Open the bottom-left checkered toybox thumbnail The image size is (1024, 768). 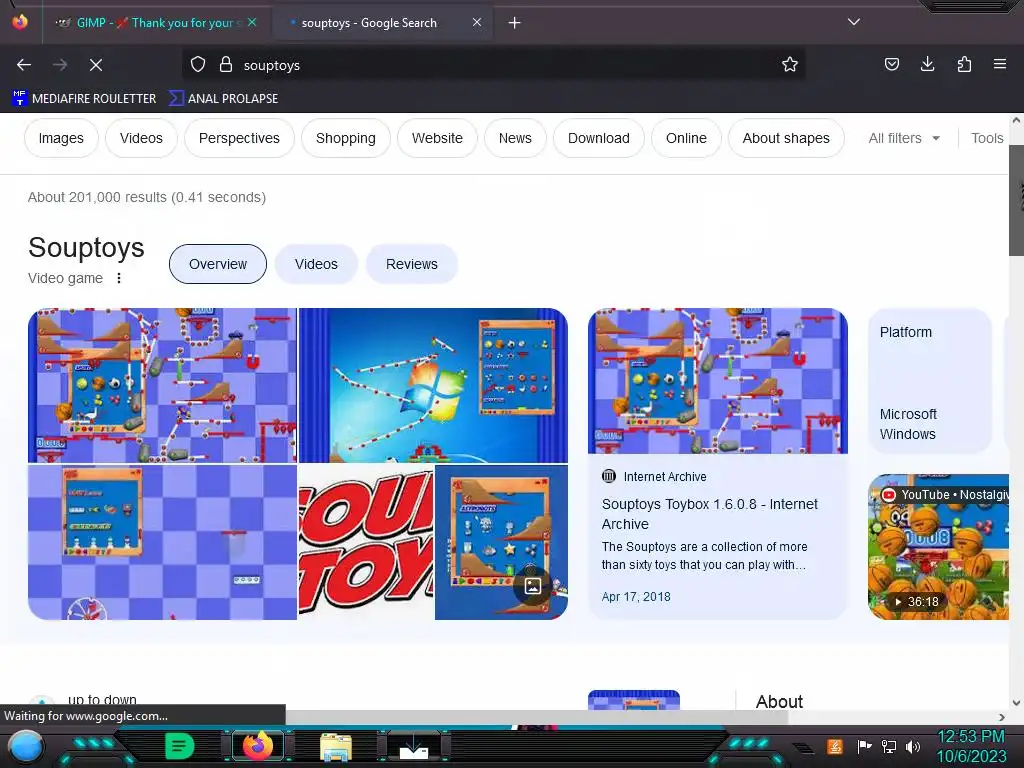[162, 542]
